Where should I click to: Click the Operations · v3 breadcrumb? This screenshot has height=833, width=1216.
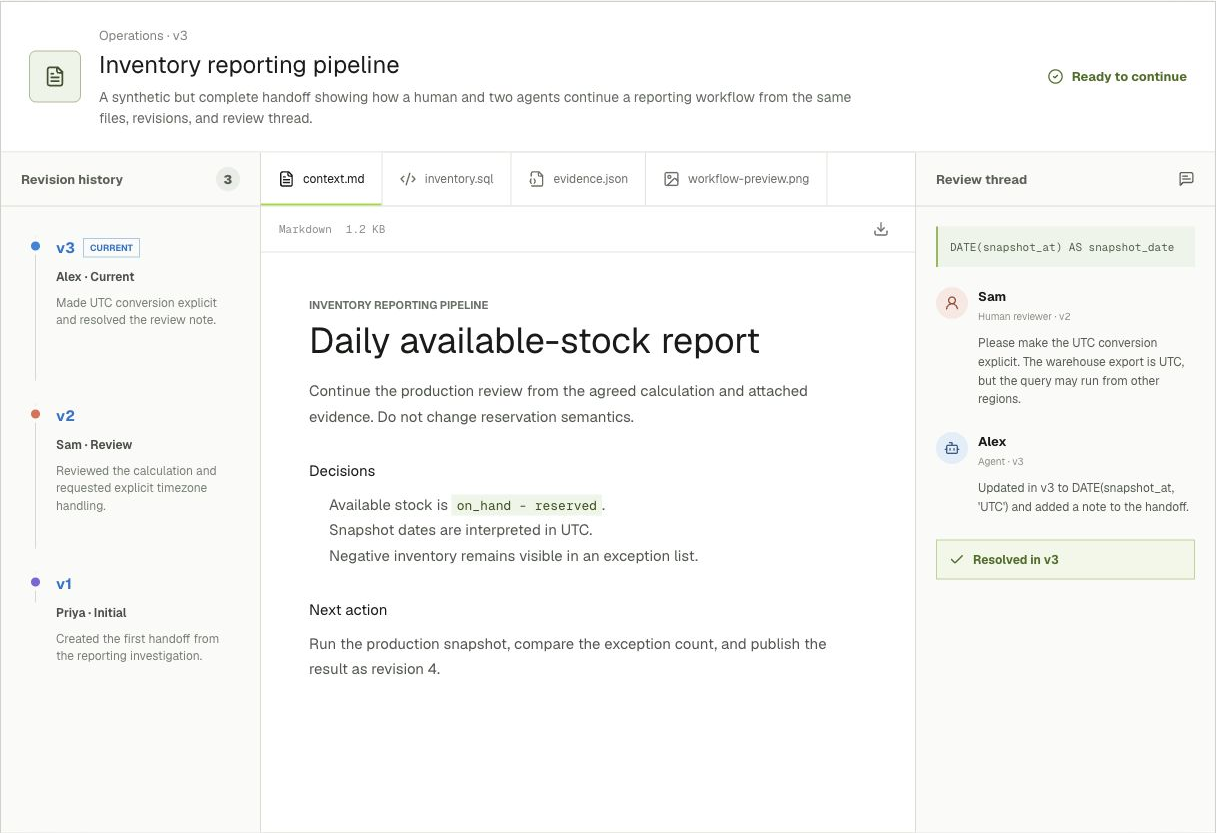pos(143,36)
